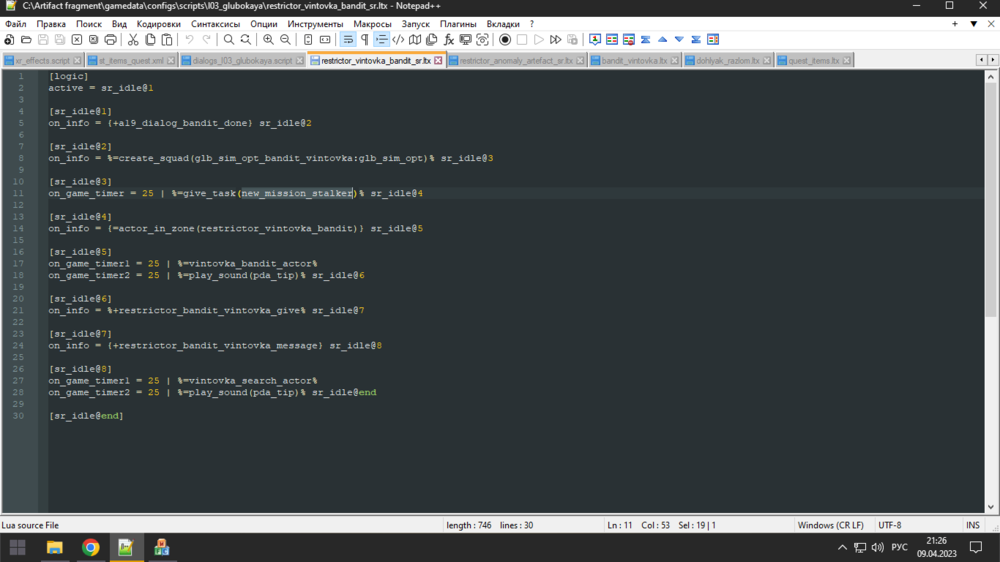Run macro multiple times icon
The width and height of the screenshot is (1000, 562).
click(555, 40)
